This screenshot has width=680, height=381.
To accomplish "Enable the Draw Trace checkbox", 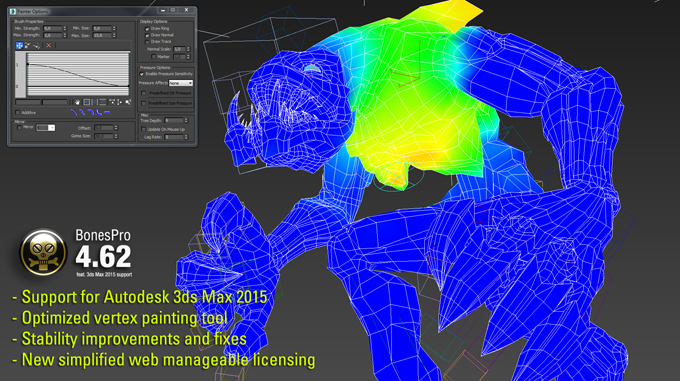I will [147, 42].
